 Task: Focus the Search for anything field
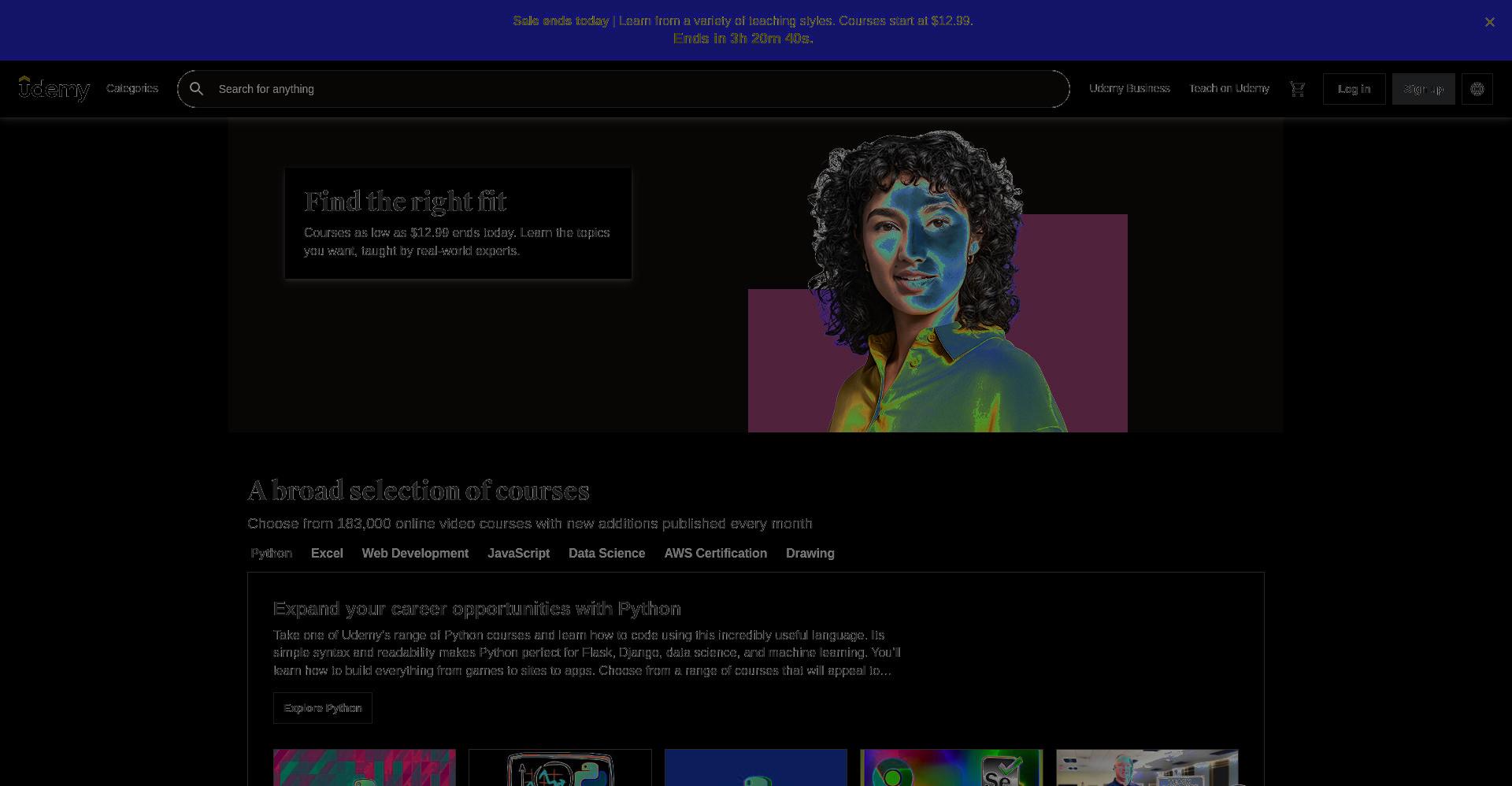point(624,89)
